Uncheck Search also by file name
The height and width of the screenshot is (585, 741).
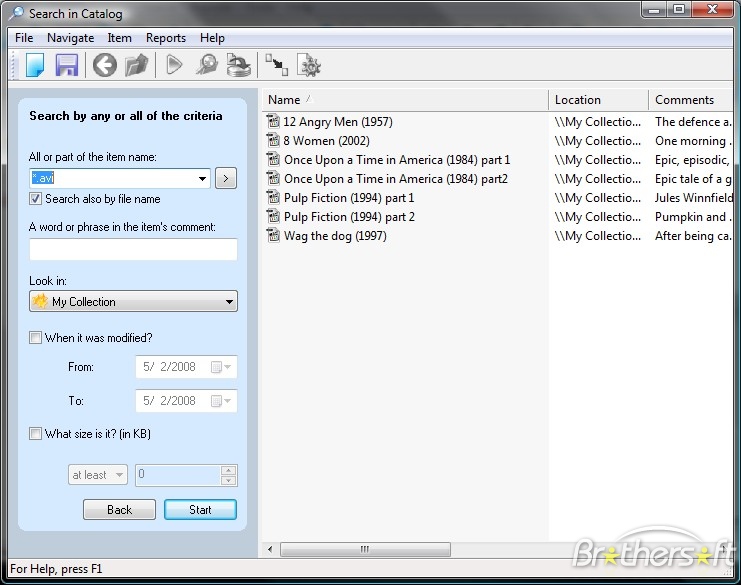[36, 199]
